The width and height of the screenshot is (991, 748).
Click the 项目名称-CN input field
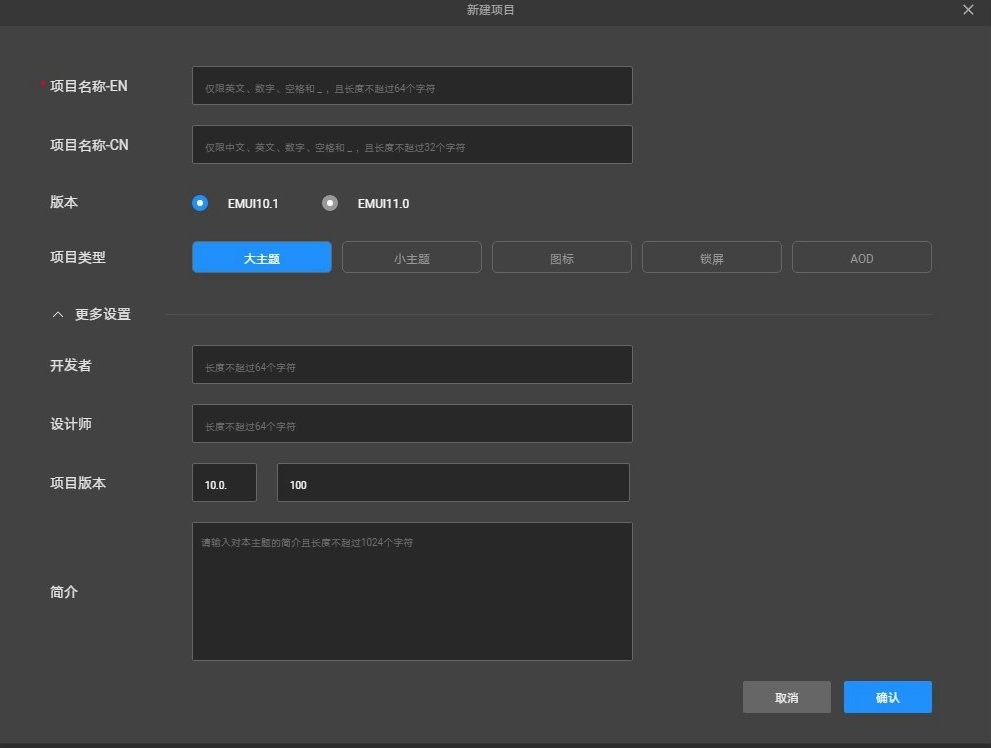click(x=411, y=144)
